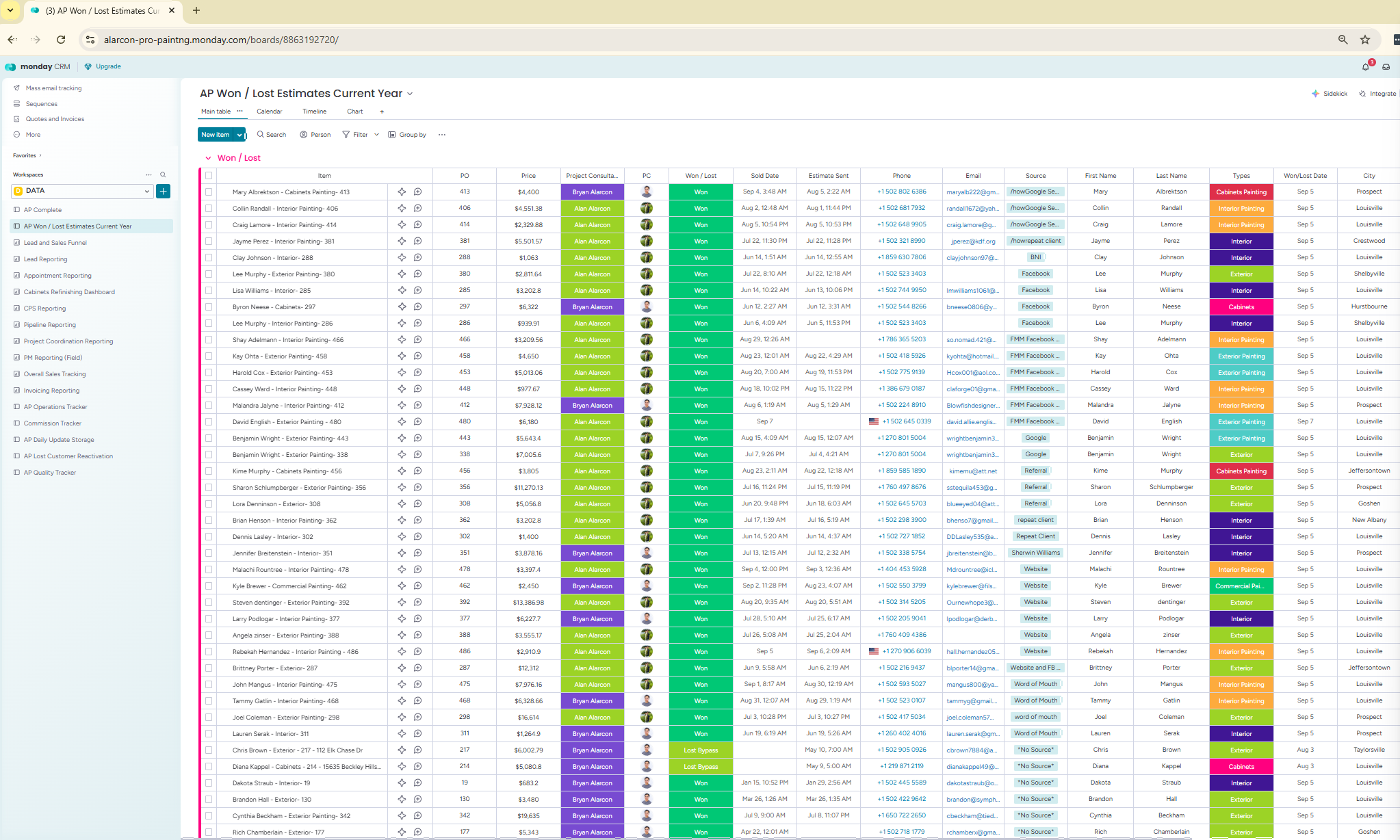Check the Mary Albrektson row checkbox
Screen dimensions: 1400x840
(209, 192)
